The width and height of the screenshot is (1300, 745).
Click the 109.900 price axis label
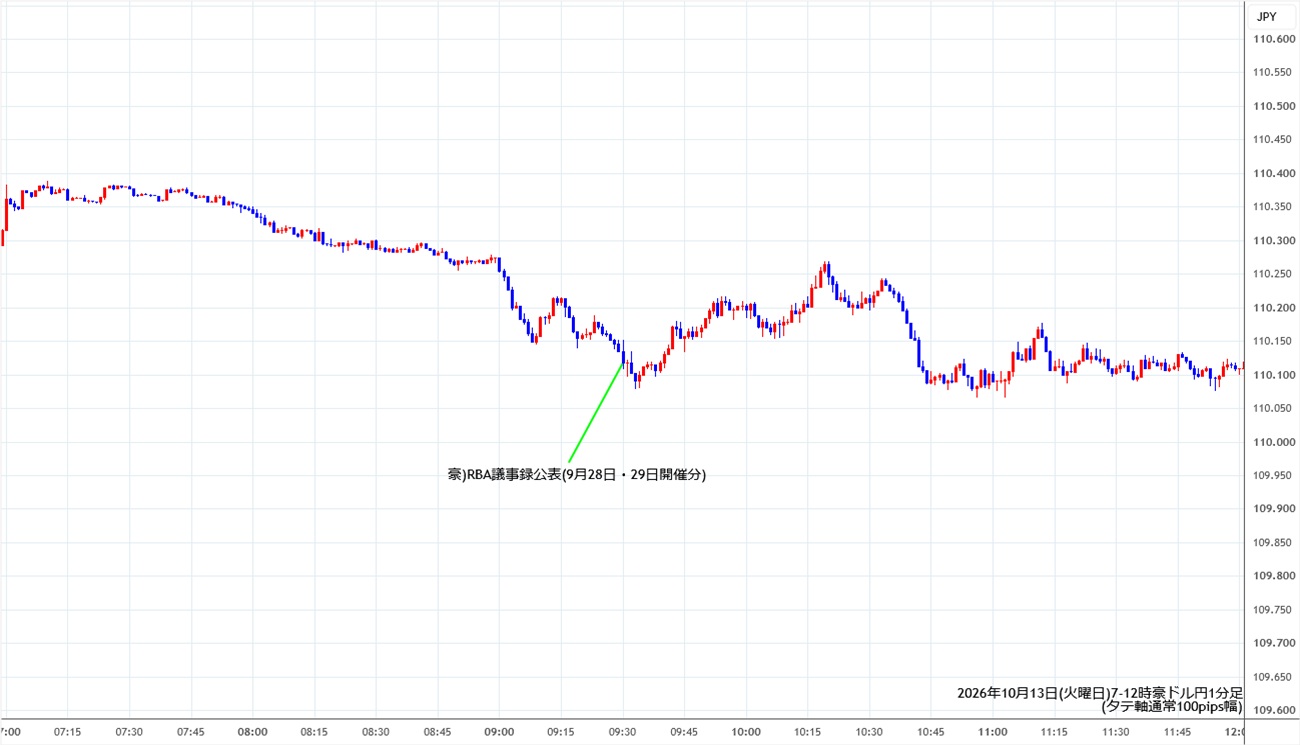point(1275,508)
